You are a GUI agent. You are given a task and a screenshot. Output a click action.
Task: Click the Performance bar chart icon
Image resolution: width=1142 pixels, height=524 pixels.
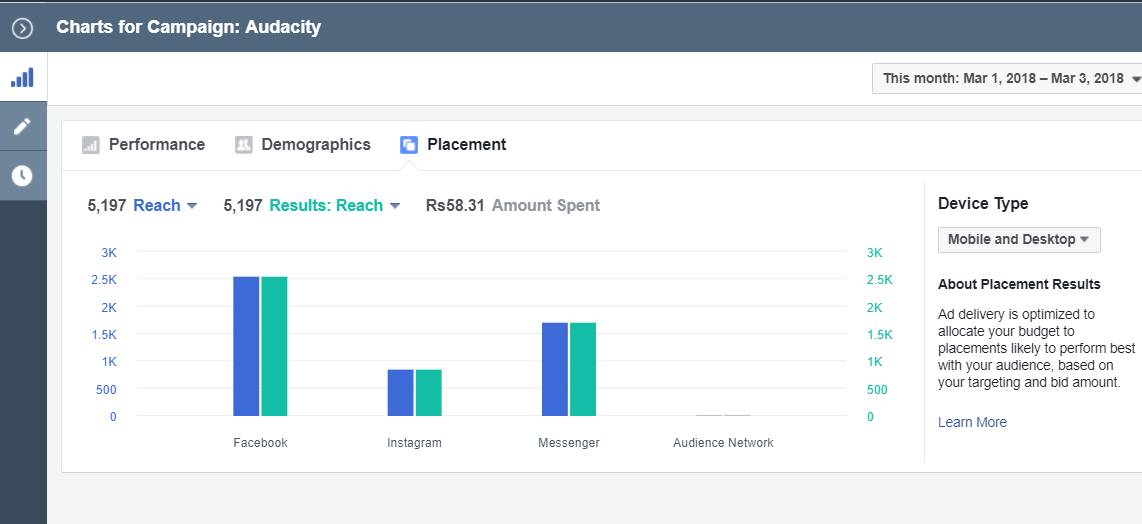click(x=91, y=145)
